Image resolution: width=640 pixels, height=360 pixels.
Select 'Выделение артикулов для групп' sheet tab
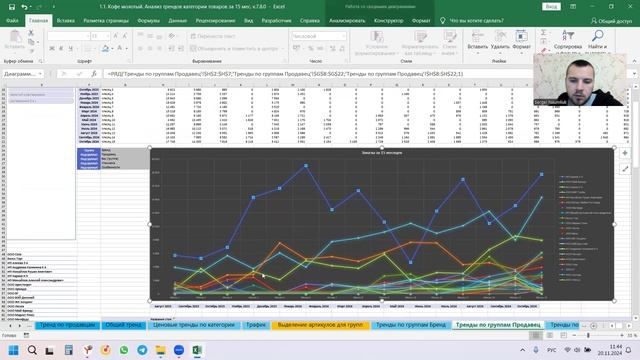click(320, 325)
